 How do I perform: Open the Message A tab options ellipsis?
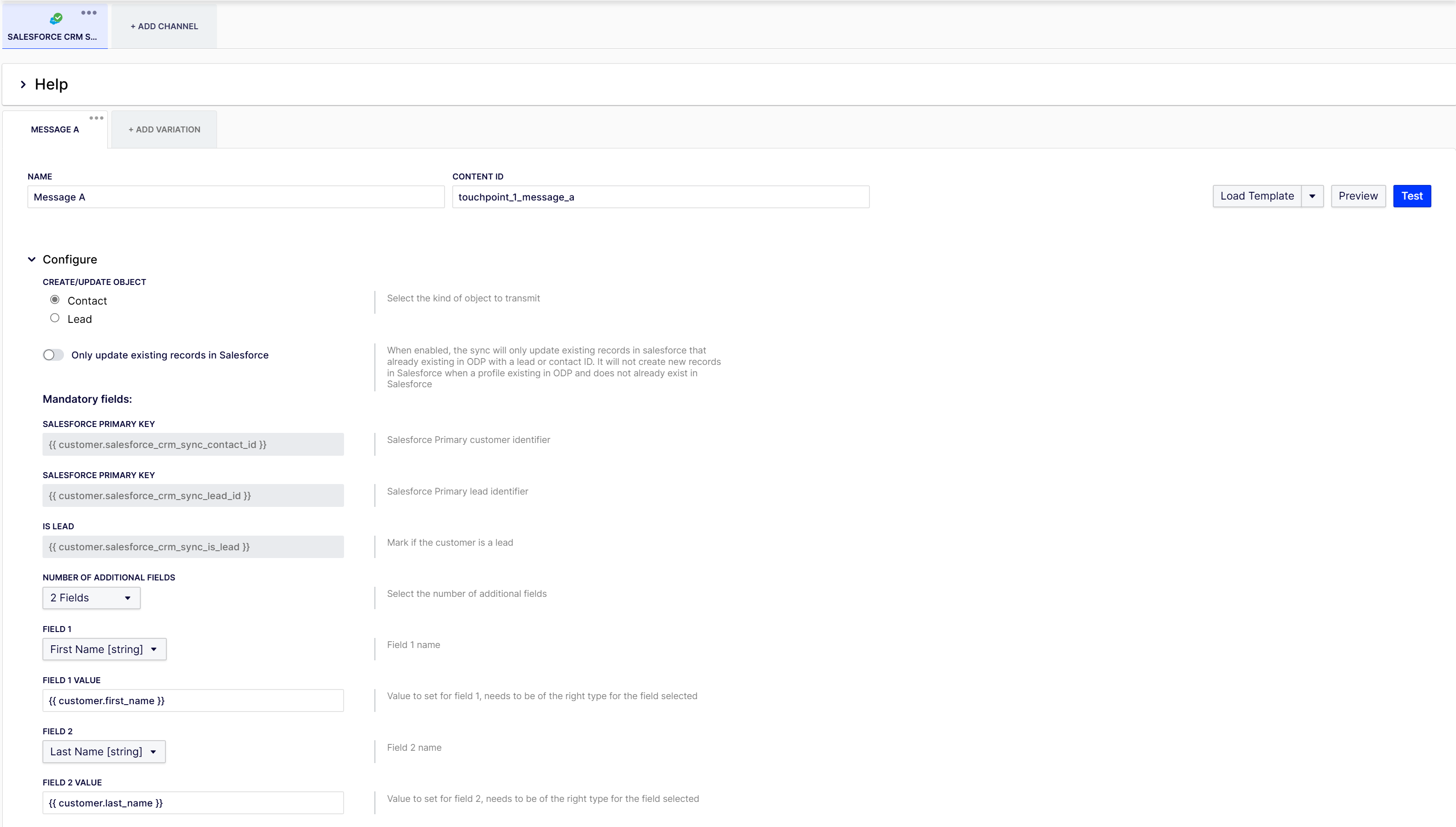point(96,118)
